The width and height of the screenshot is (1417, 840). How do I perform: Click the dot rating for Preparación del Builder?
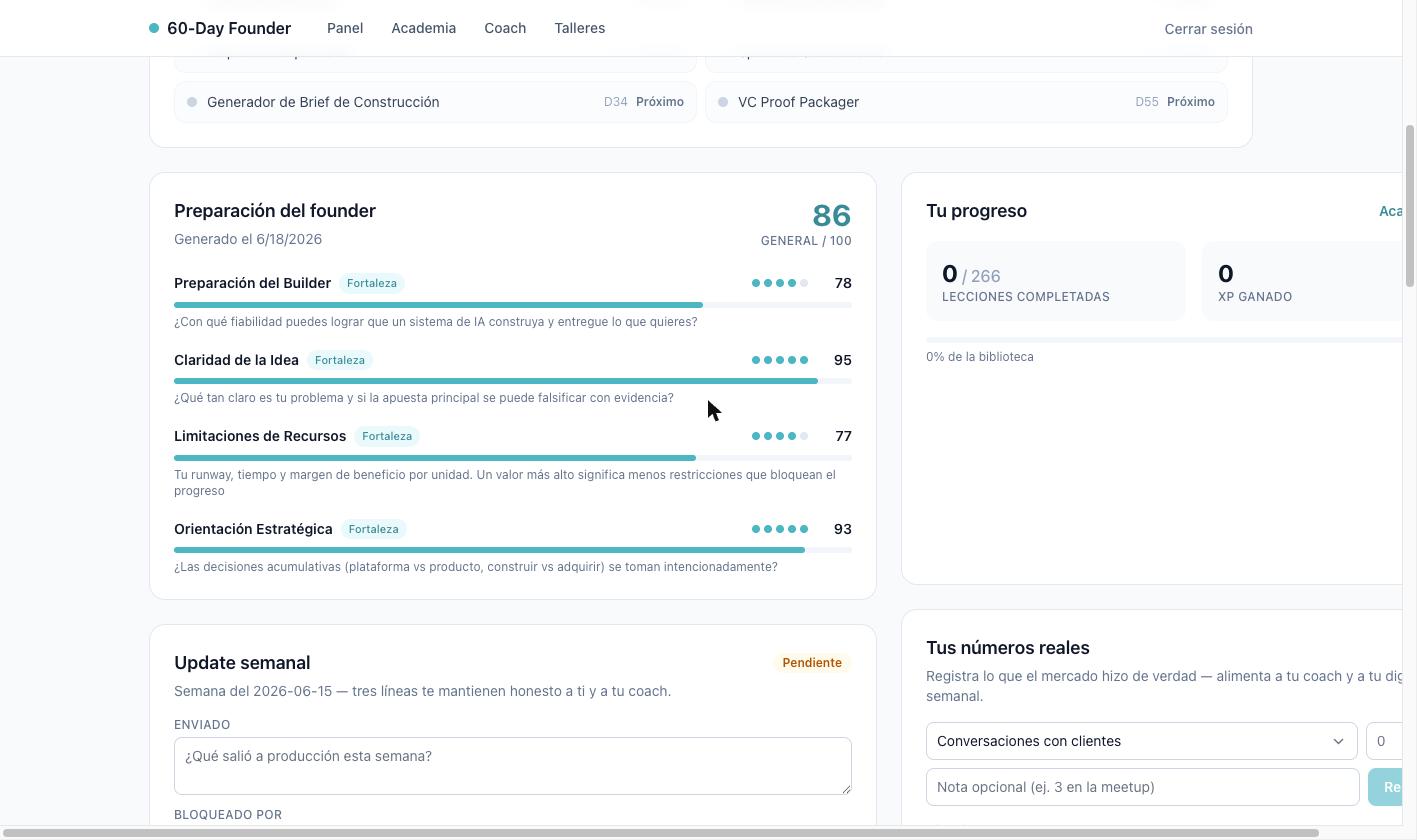click(780, 283)
